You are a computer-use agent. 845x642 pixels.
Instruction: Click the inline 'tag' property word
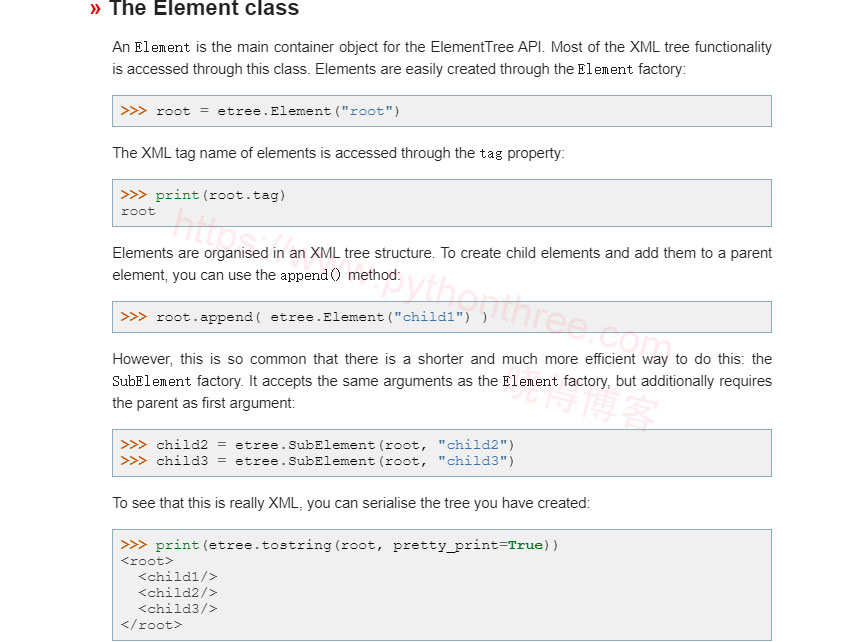click(491, 154)
